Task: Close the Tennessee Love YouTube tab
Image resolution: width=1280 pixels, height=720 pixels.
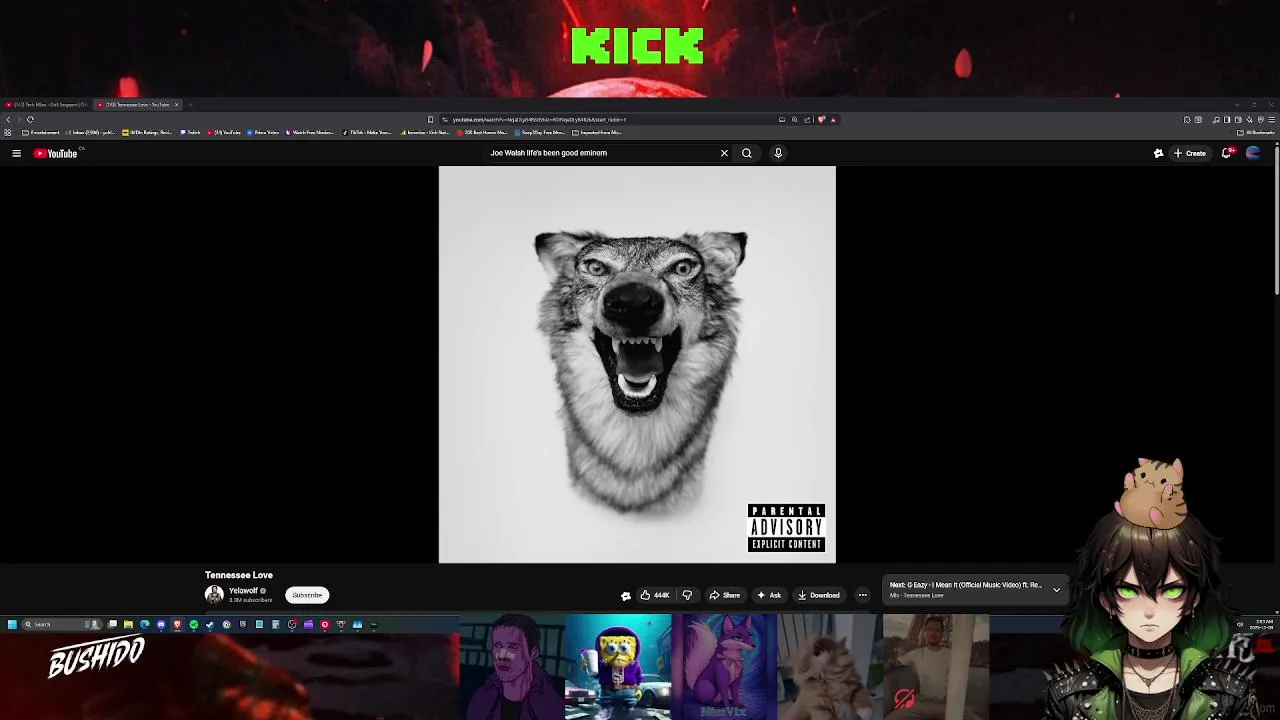Action: pyautogui.click(x=176, y=104)
